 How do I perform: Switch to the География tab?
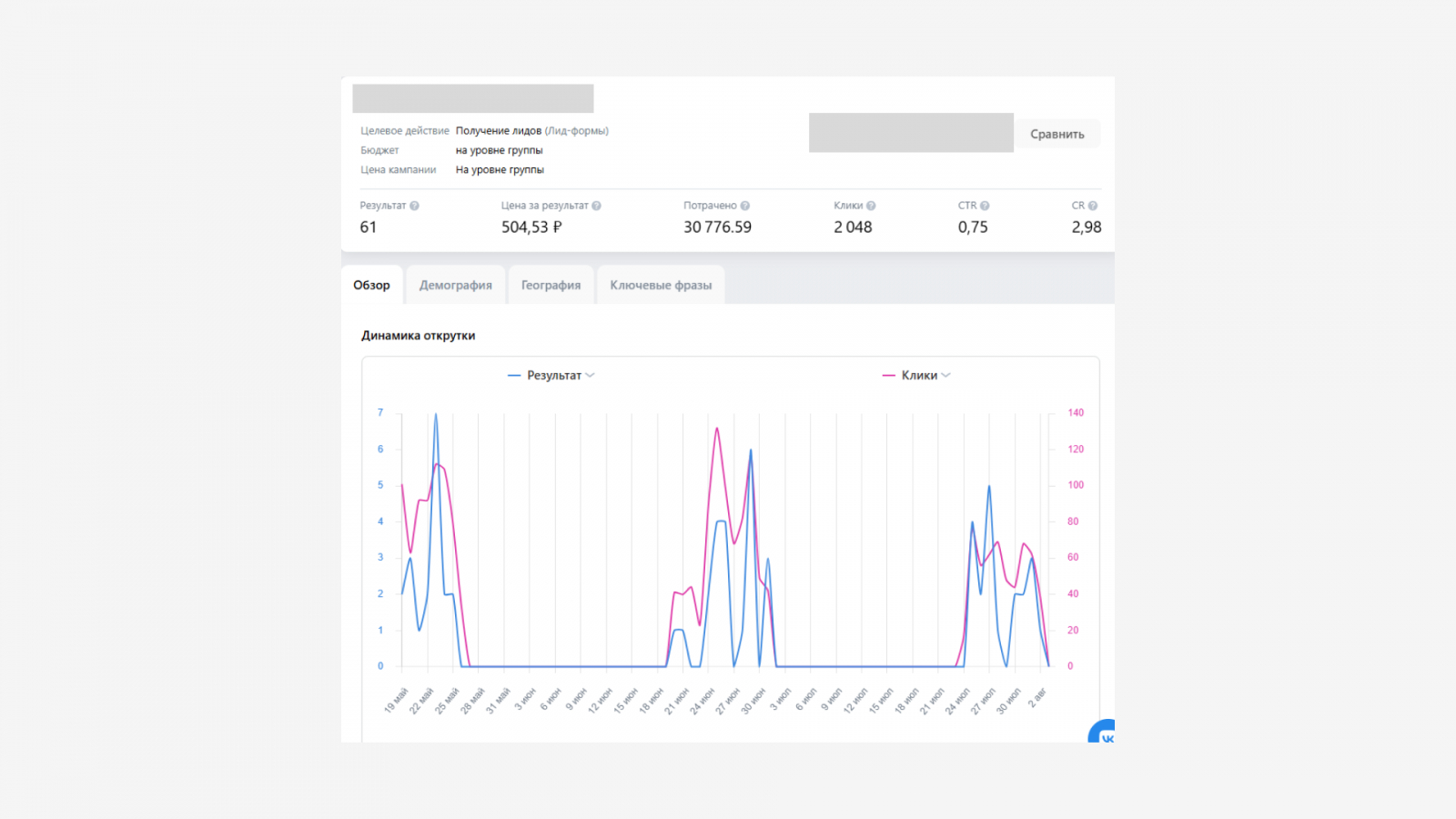coord(551,285)
